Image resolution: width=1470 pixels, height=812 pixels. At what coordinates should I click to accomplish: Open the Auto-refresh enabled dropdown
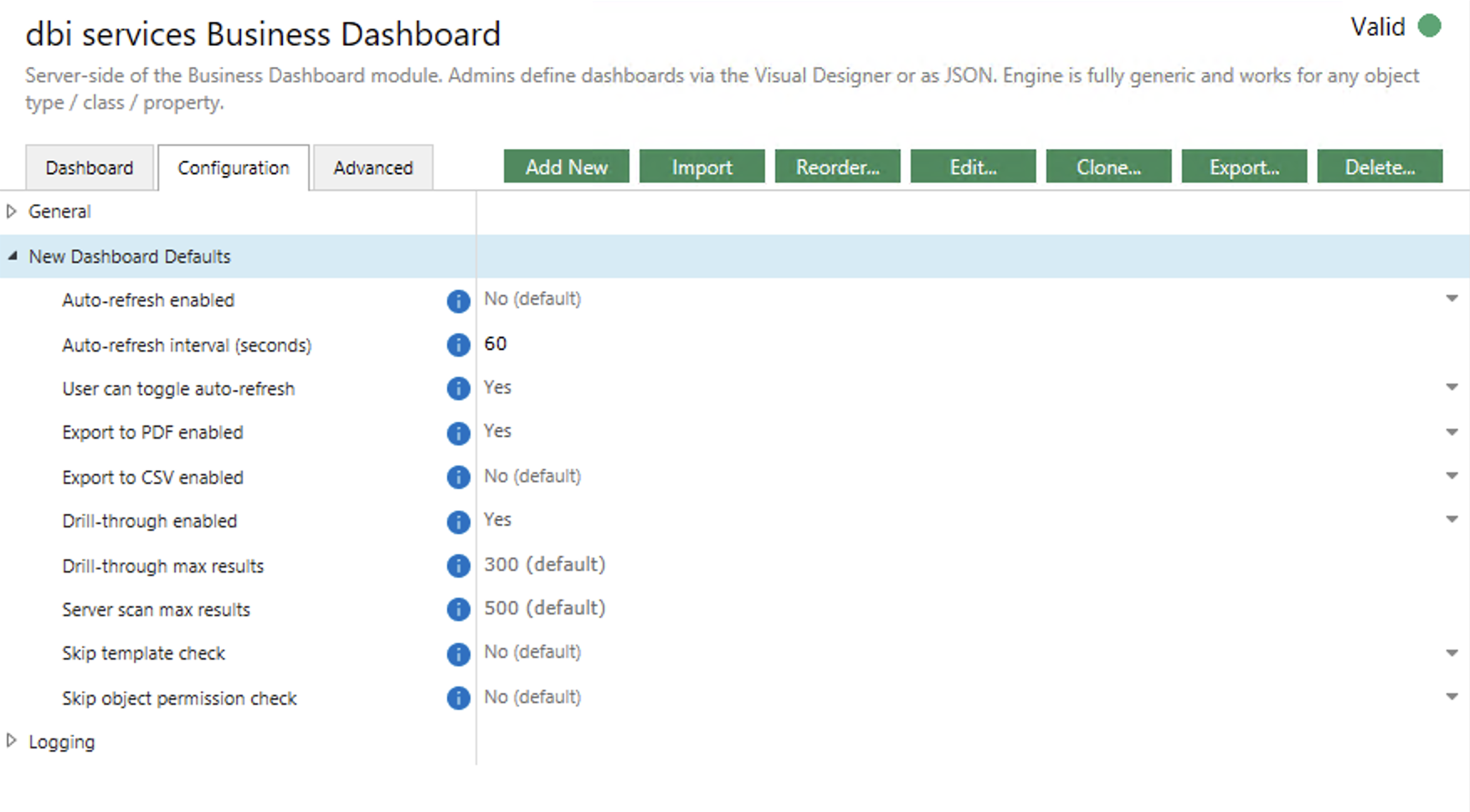tap(1452, 299)
